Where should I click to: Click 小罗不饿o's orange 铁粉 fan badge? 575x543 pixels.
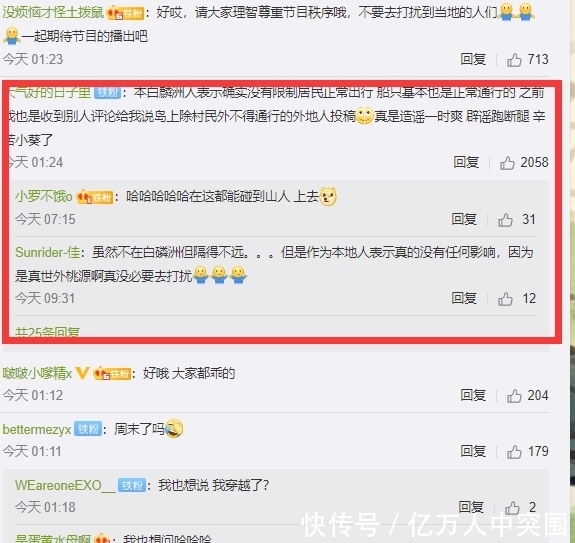(x=95, y=197)
